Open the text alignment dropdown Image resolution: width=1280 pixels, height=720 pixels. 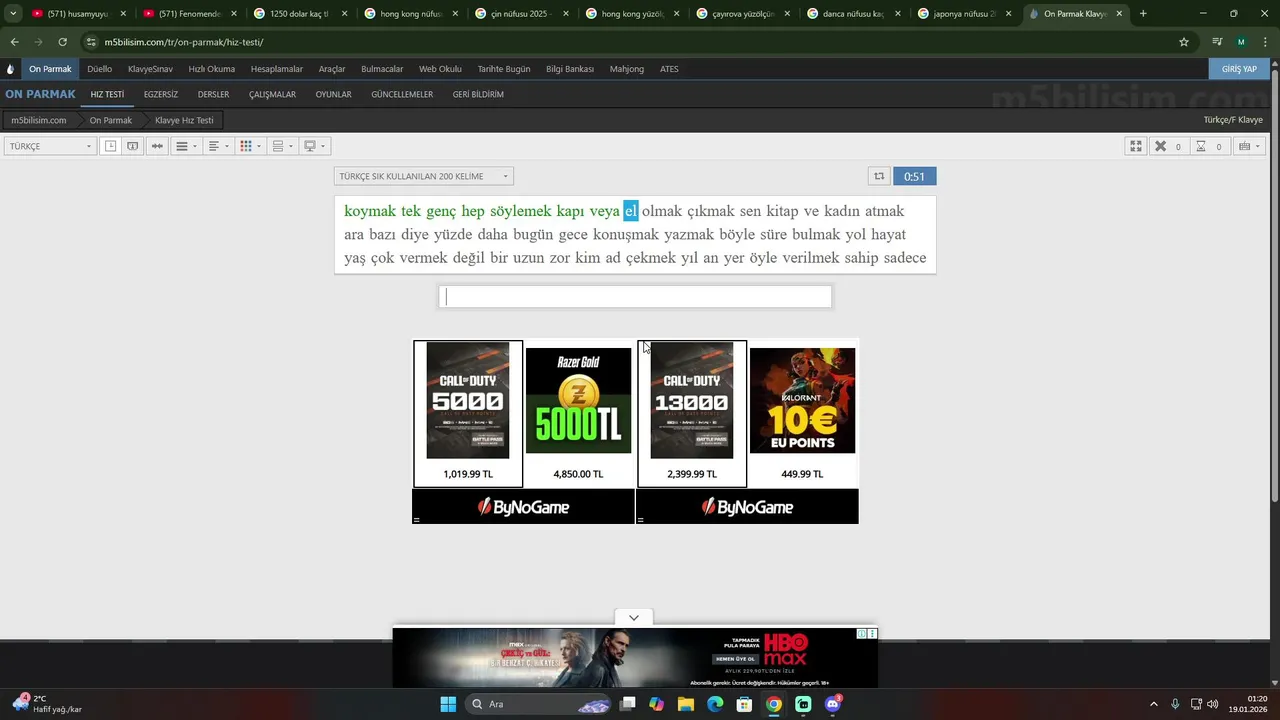218,146
